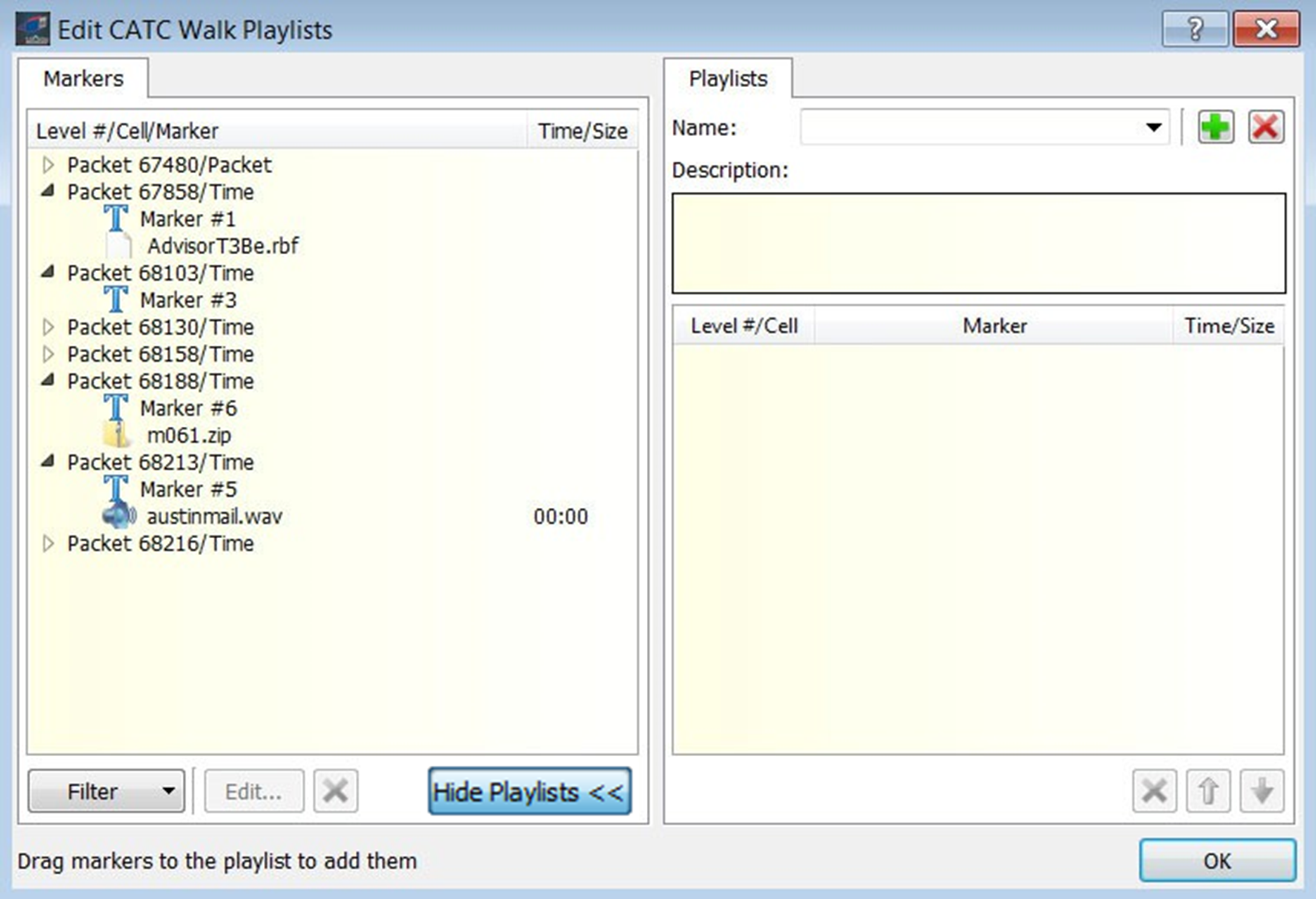Select the Packet 68130/Time row
Screen dimensions: 1316x899
(160, 327)
